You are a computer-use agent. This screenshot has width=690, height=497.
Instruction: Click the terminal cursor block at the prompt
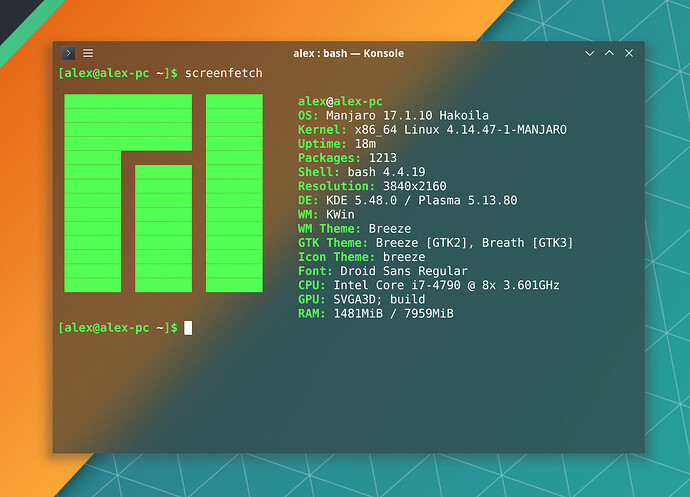click(x=188, y=328)
